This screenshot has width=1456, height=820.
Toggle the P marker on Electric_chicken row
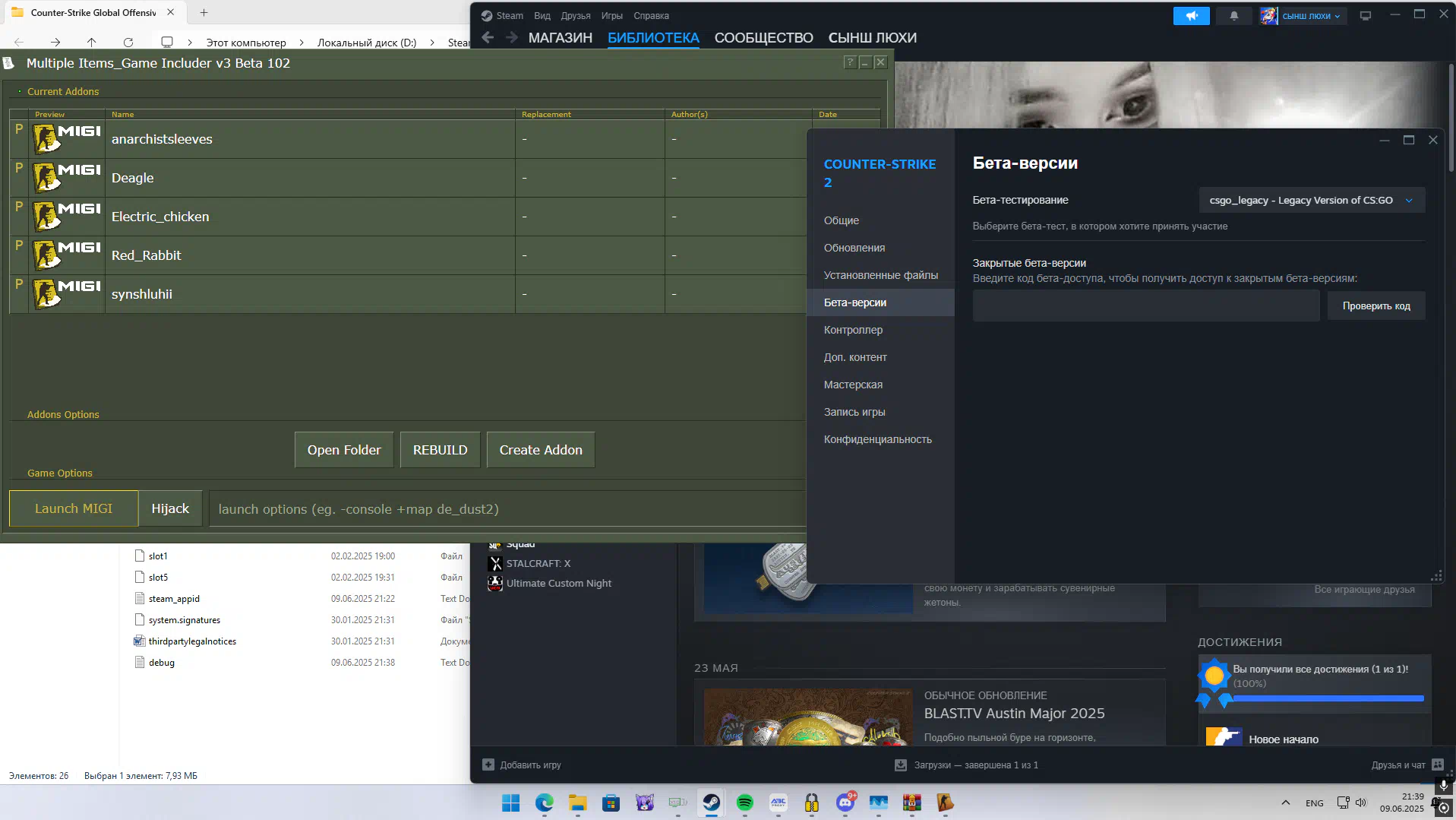point(19,207)
